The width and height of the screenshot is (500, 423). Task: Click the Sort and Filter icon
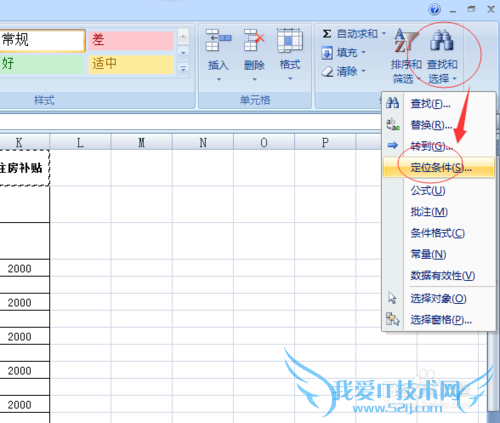(405, 41)
